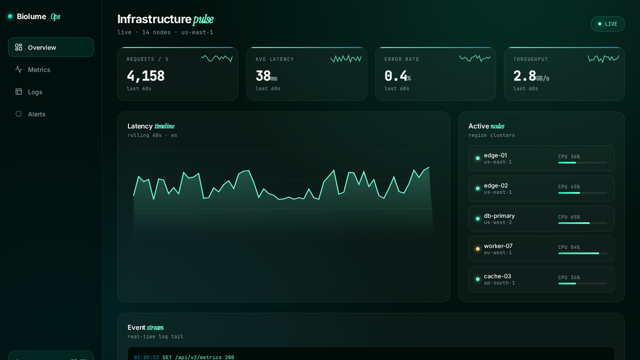Click the real-time log tail subtitle
Viewport: 640px width, 360px height.
click(x=155, y=337)
